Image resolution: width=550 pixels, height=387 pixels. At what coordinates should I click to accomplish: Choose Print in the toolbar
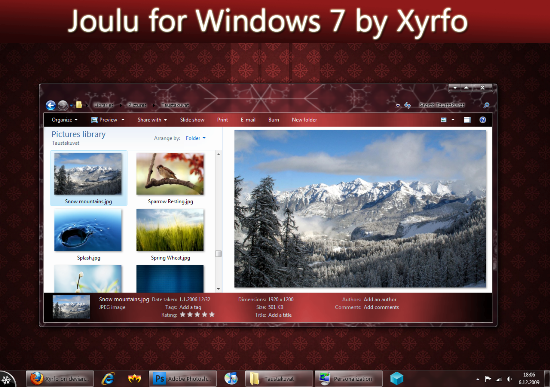click(x=222, y=120)
